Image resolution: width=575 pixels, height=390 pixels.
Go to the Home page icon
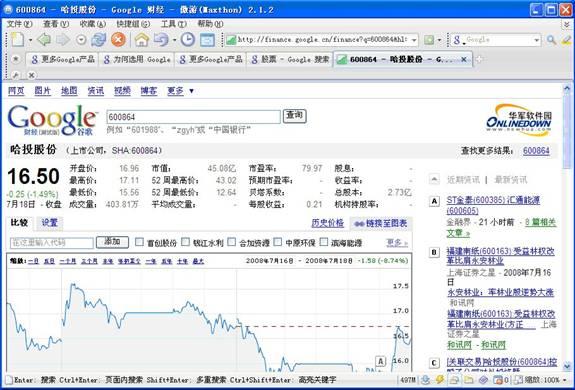[142, 39]
